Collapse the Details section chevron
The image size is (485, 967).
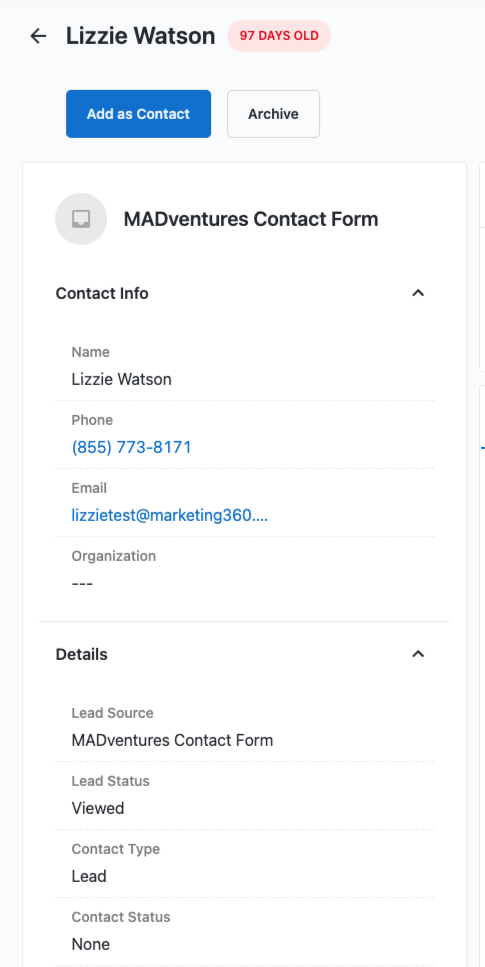point(418,654)
